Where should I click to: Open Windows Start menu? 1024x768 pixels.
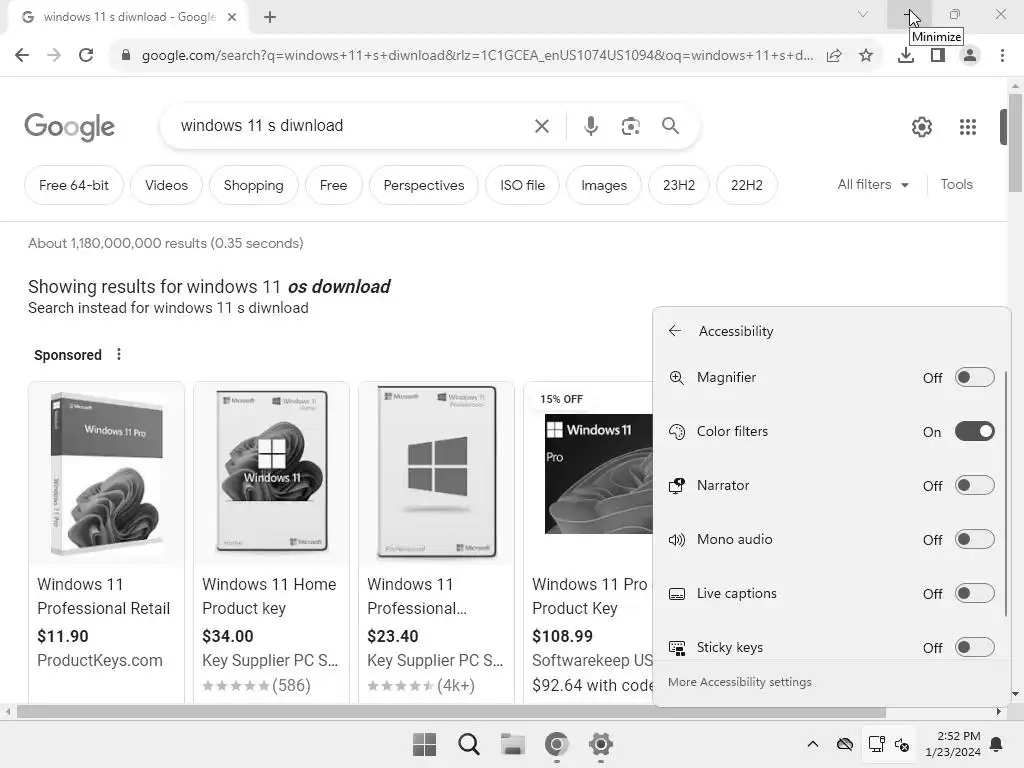(x=424, y=744)
